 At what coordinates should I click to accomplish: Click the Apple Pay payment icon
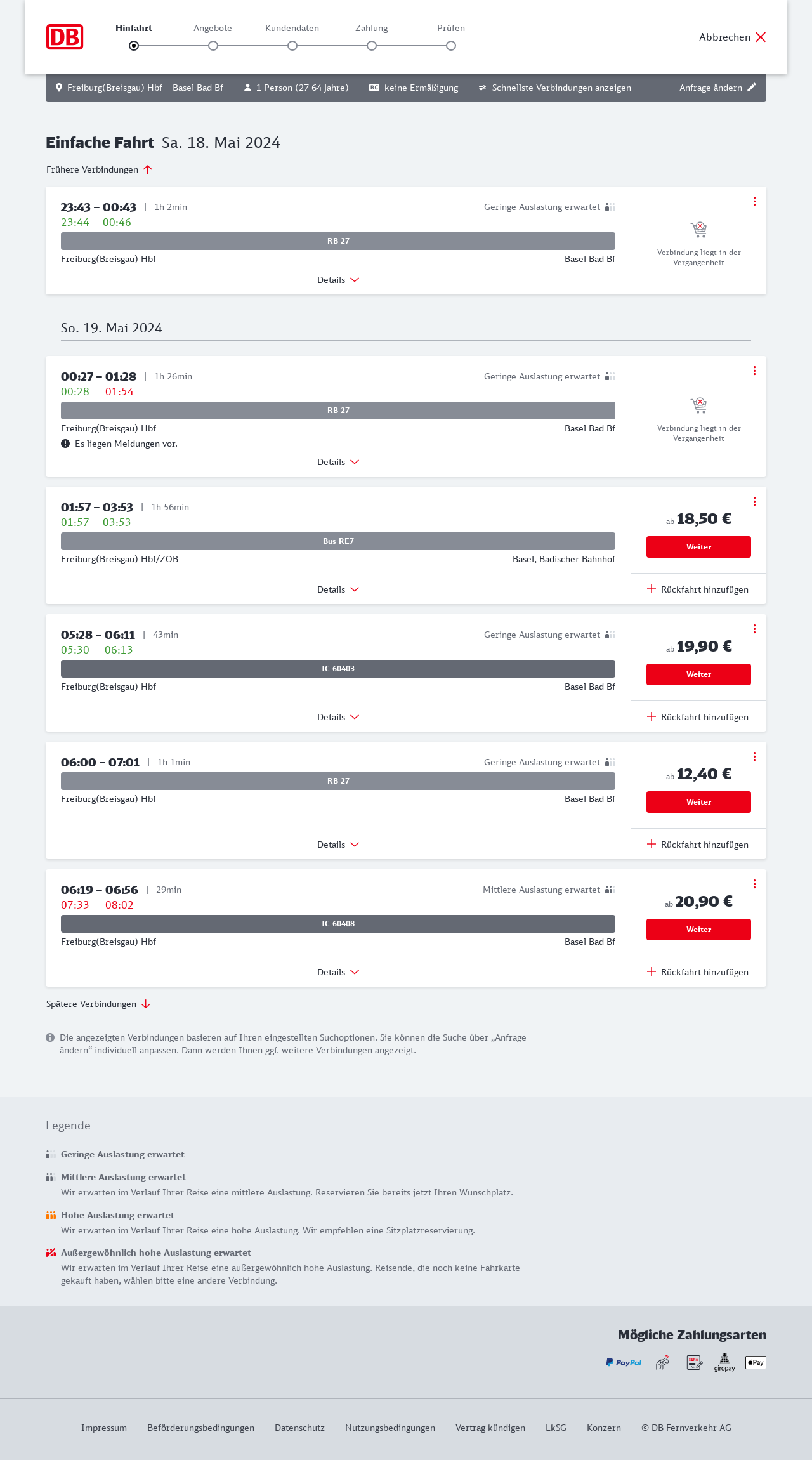click(756, 1362)
